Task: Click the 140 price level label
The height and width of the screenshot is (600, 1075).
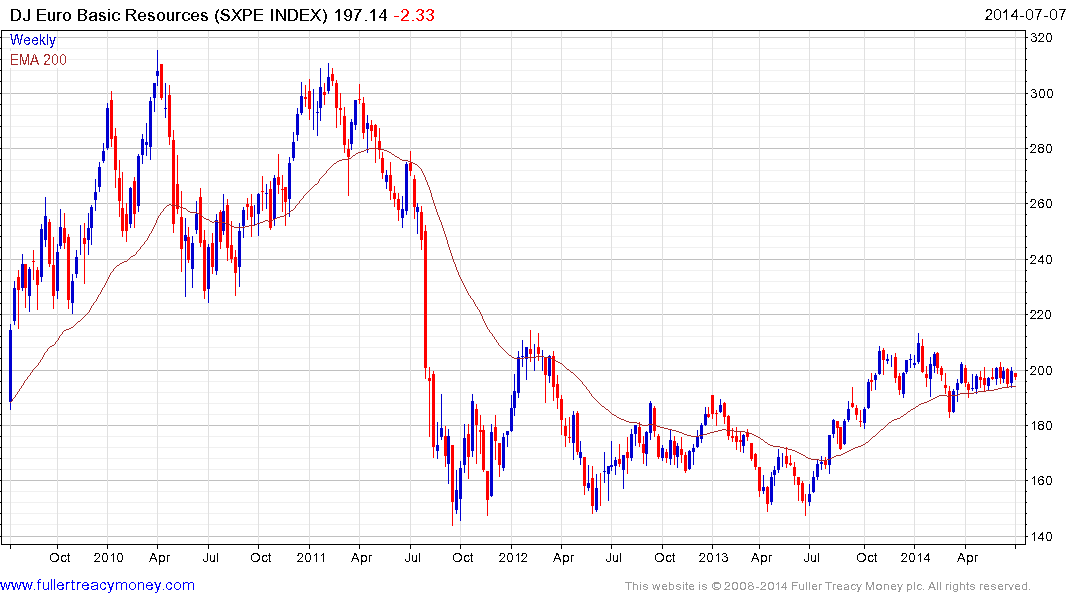Action: [1042, 536]
